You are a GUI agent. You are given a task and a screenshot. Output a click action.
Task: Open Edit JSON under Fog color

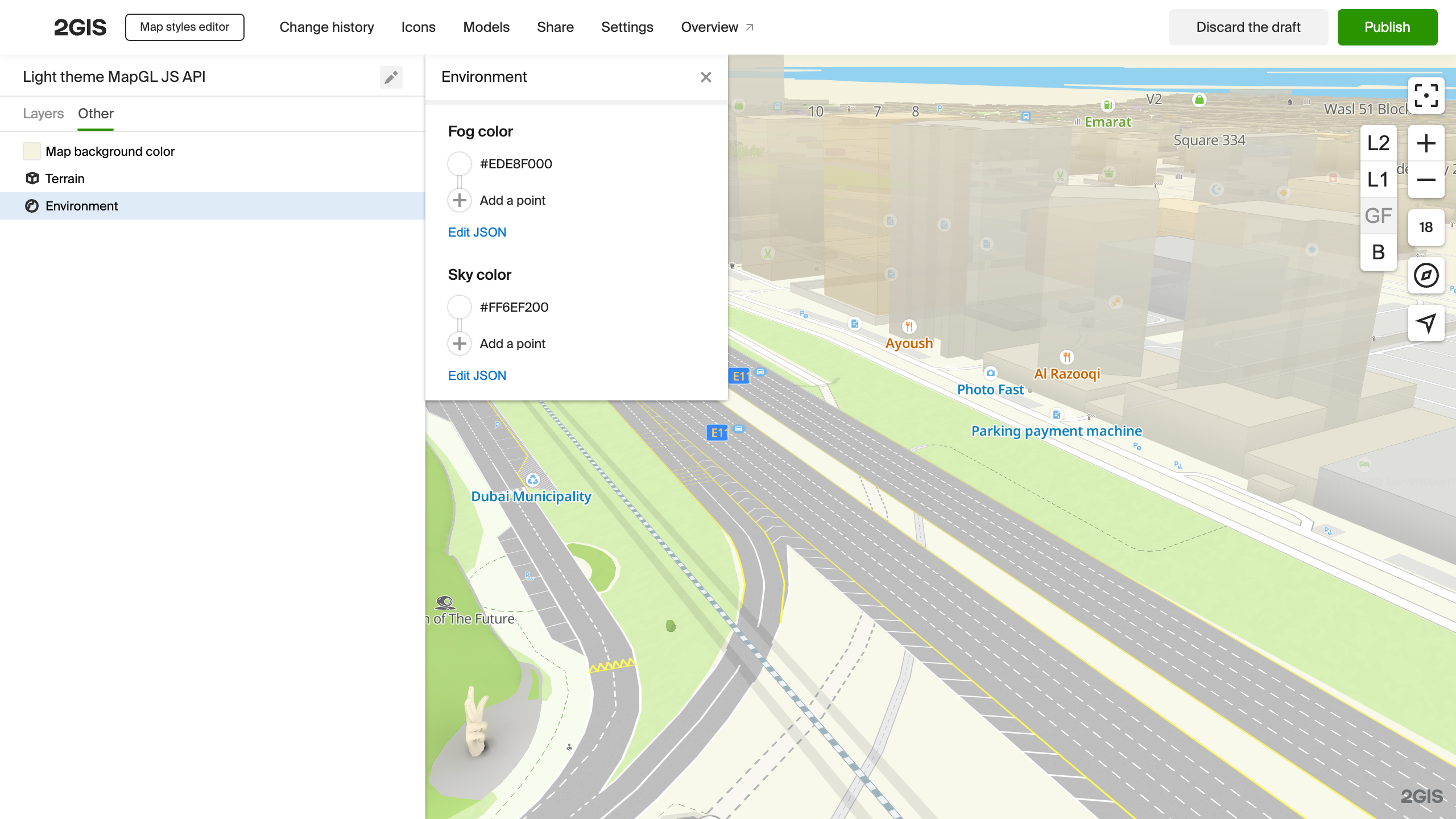point(477,232)
